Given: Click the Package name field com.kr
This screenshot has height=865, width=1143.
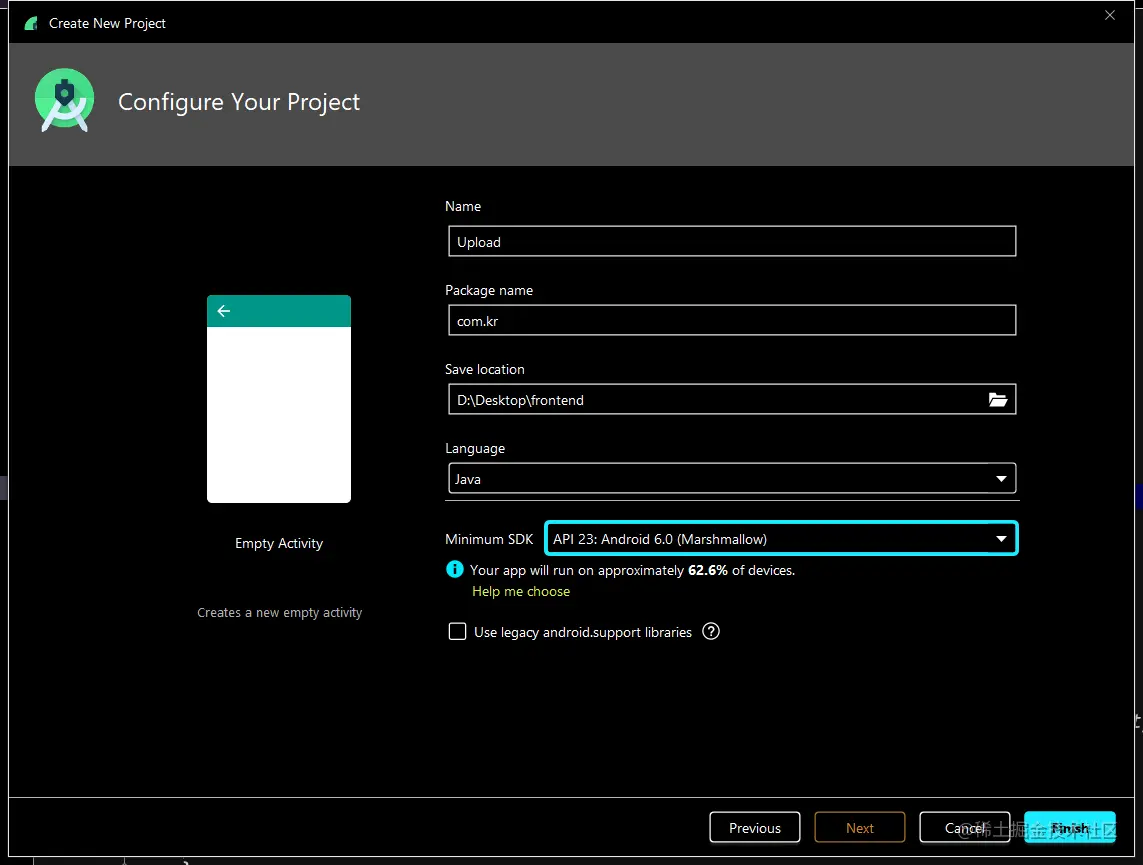Looking at the screenshot, I should tap(732, 320).
